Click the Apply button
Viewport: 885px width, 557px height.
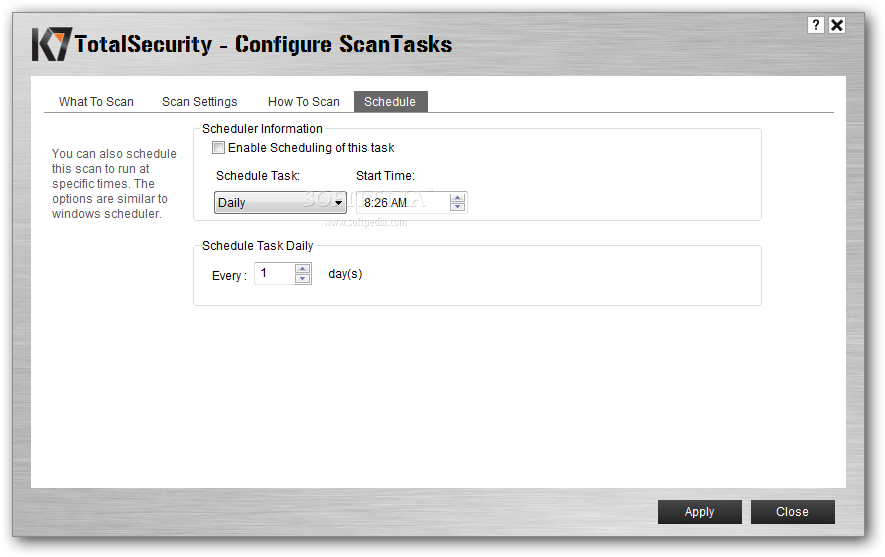(x=699, y=512)
